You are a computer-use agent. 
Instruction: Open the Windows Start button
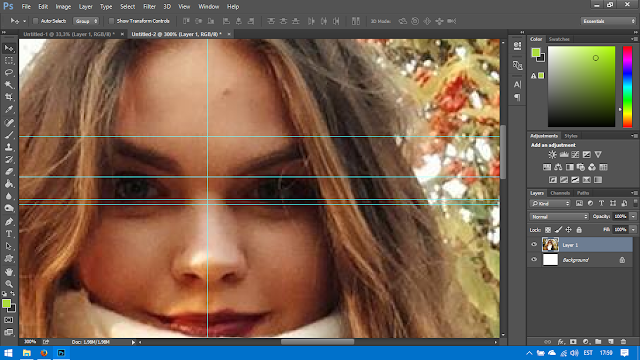coord(8,353)
